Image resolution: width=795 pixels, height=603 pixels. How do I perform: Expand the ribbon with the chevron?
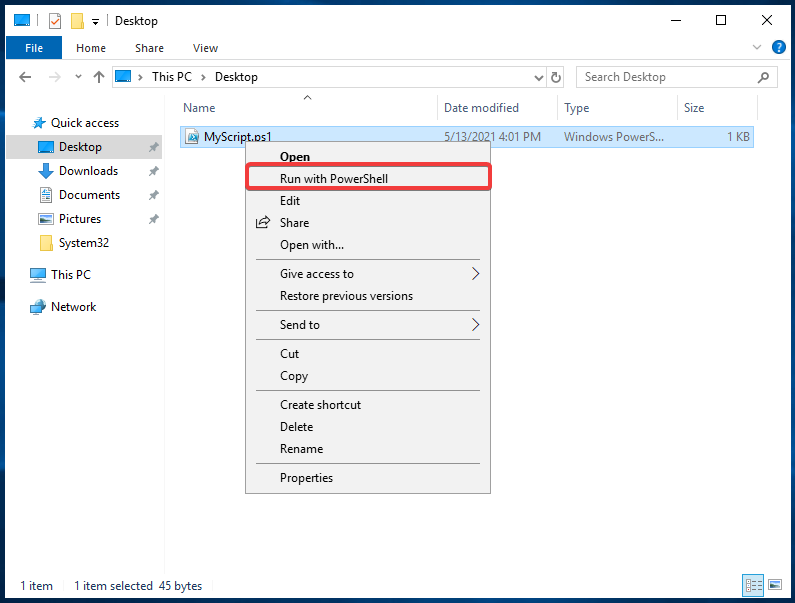tap(757, 47)
